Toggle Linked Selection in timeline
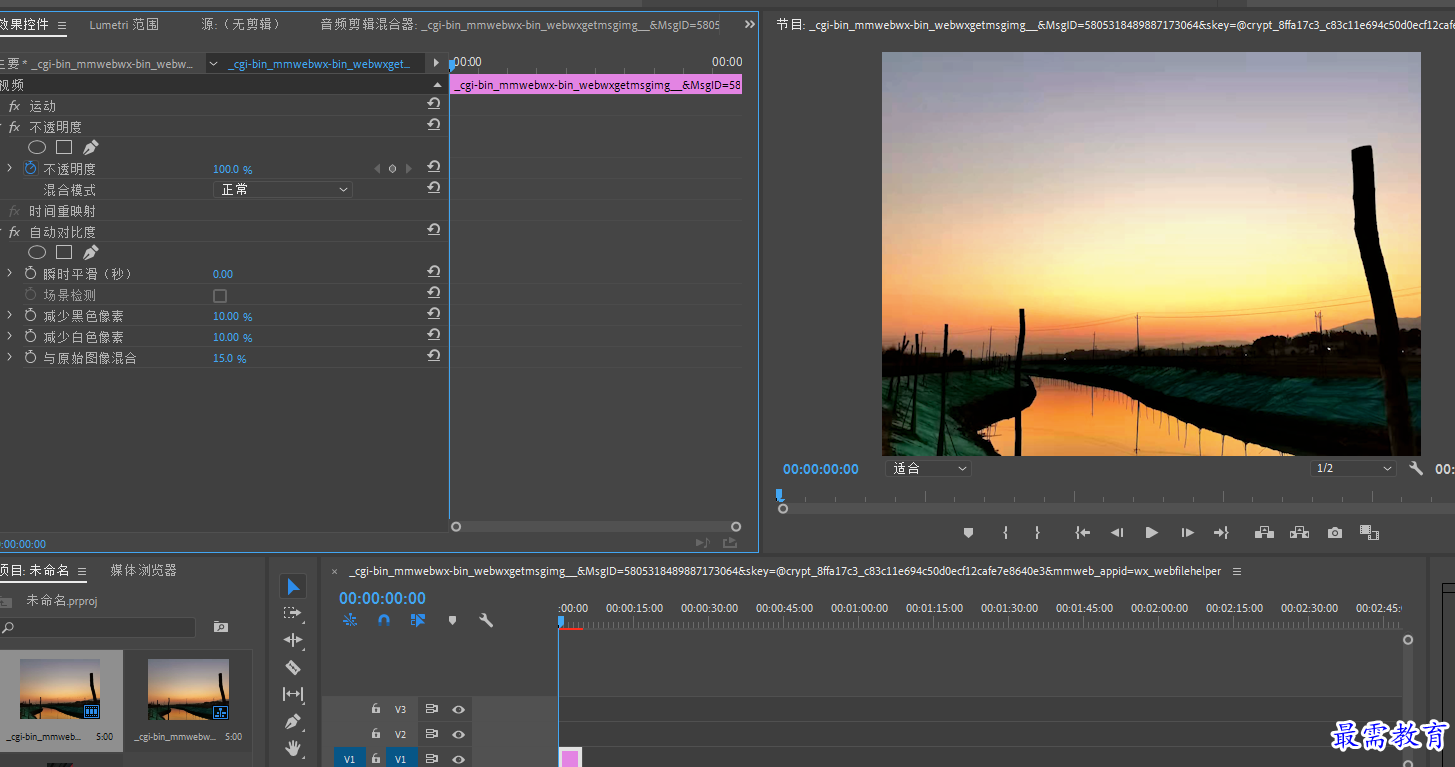Image resolution: width=1455 pixels, height=767 pixels. pyautogui.click(x=418, y=620)
